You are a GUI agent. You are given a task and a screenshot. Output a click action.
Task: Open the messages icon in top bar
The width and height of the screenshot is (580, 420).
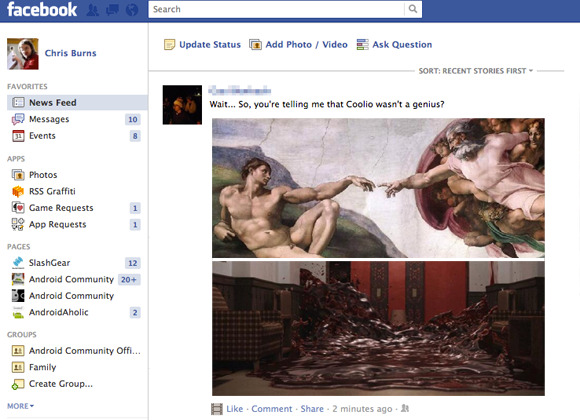pyautogui.click(x=112, y=10)
